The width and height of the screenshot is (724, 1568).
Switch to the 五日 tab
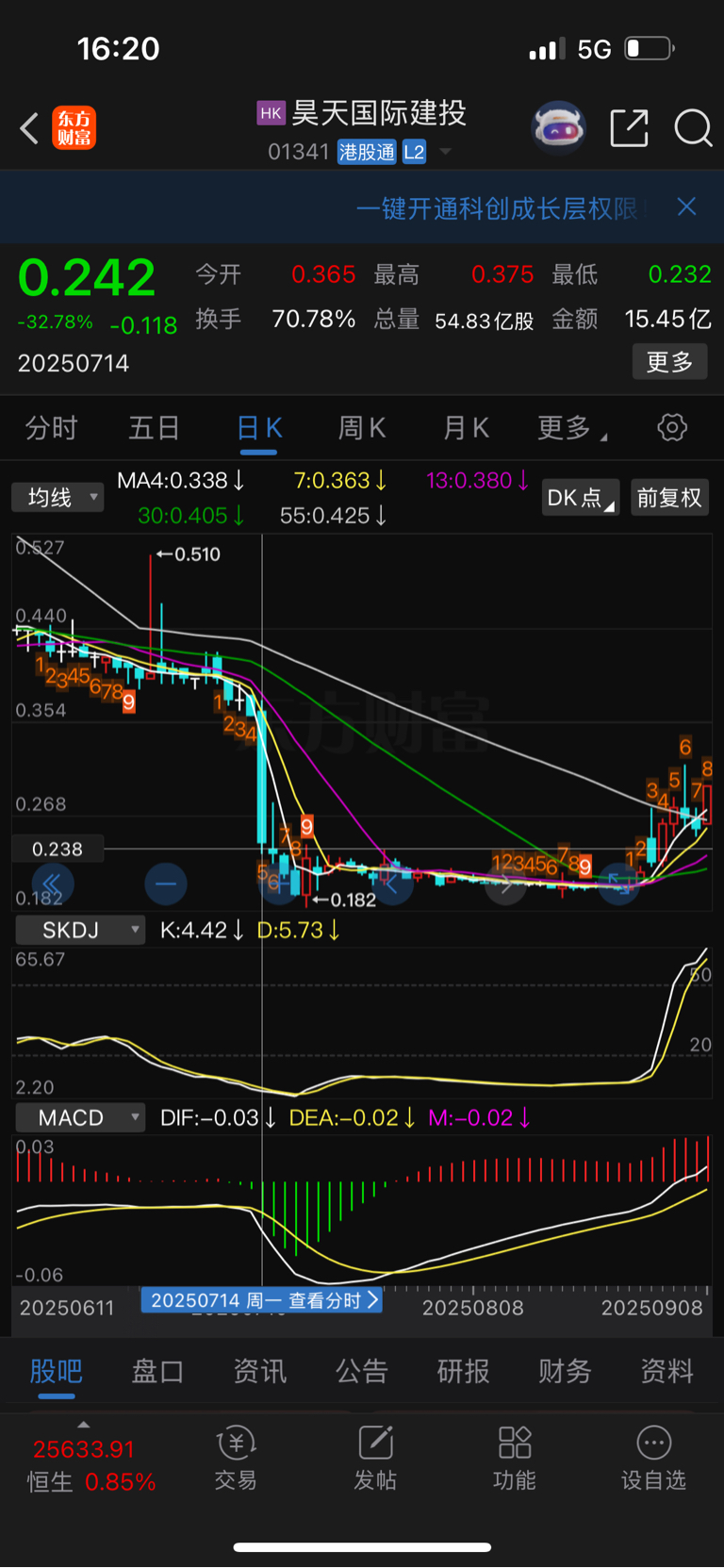pos(155,428)
